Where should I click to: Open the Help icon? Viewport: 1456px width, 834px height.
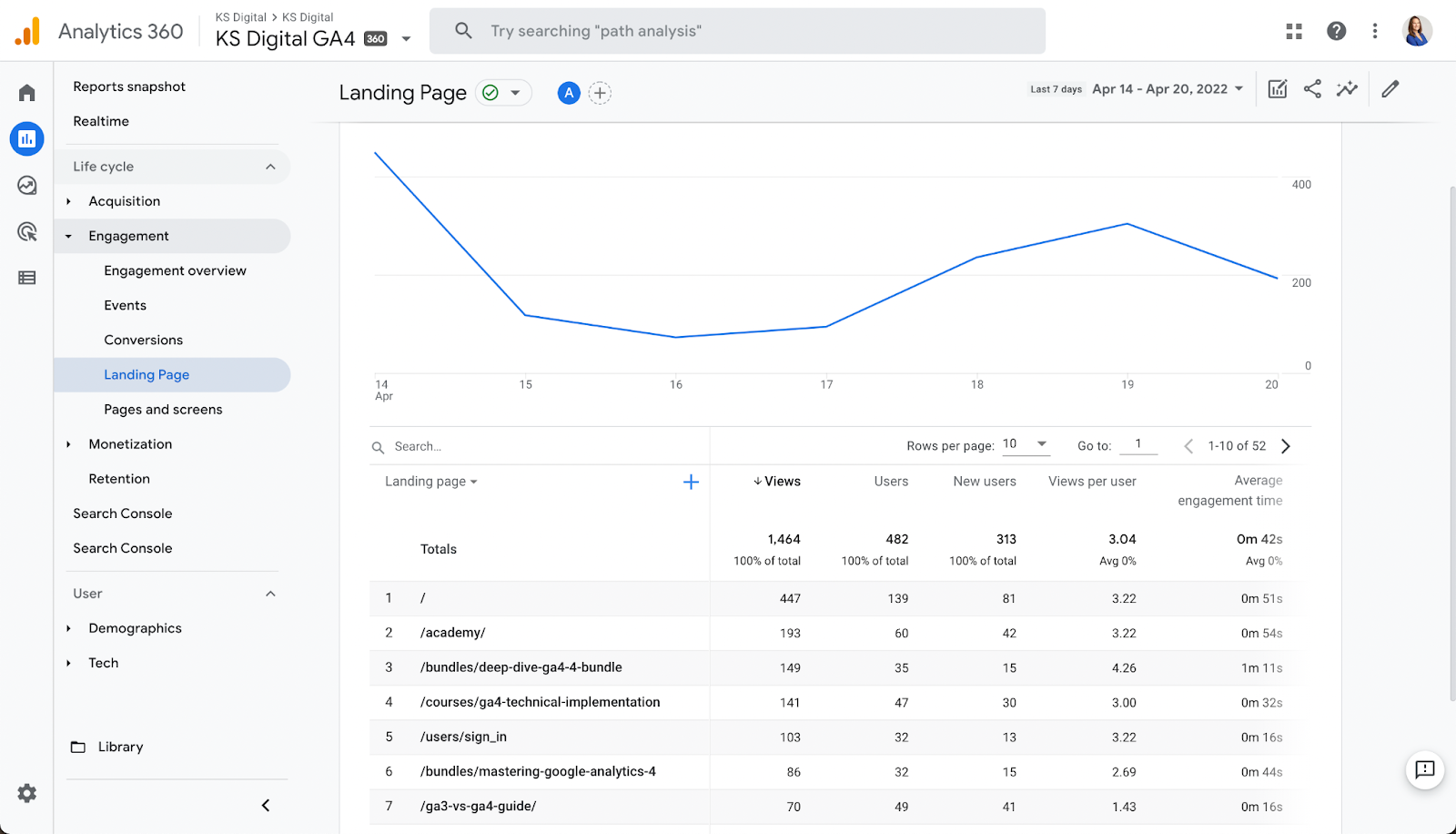point(1336,31)
